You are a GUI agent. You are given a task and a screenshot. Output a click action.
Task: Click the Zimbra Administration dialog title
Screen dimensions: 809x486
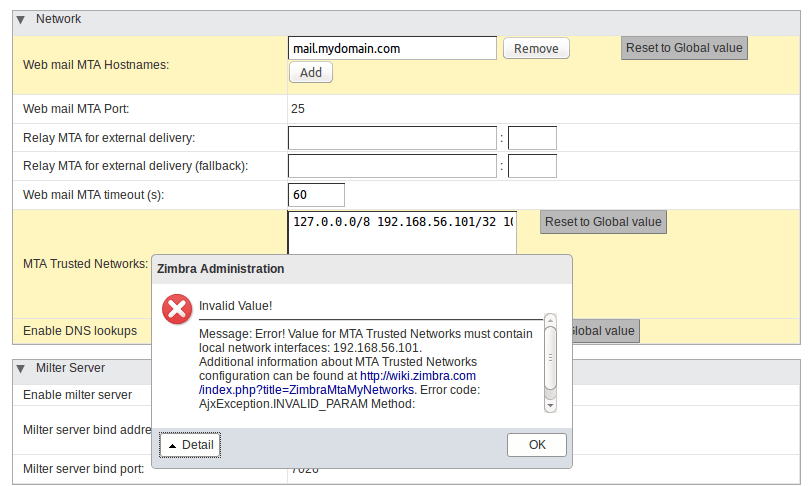pyautogui.click(x=220, y=269)
